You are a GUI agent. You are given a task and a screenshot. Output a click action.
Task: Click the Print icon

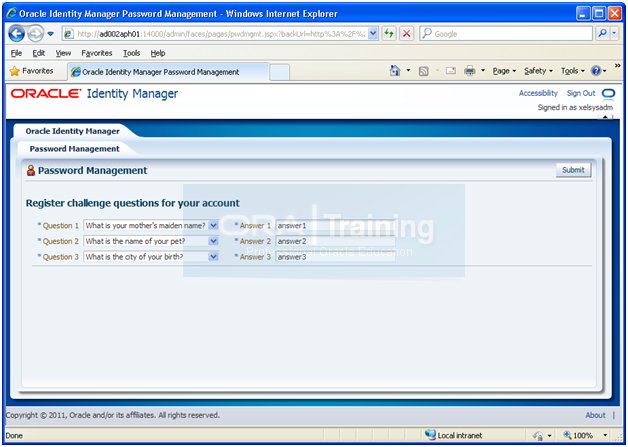(469, 71)
